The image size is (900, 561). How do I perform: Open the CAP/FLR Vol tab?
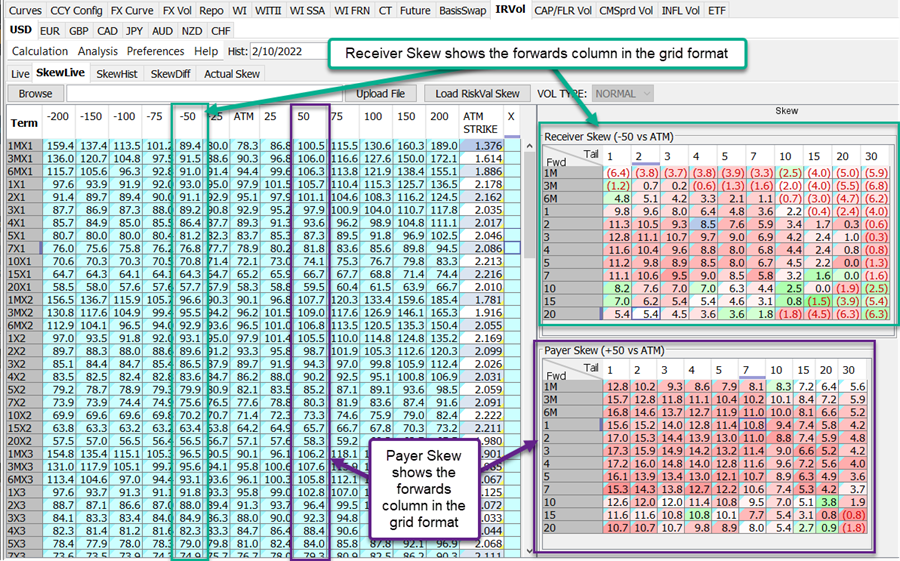coord(563,10)
